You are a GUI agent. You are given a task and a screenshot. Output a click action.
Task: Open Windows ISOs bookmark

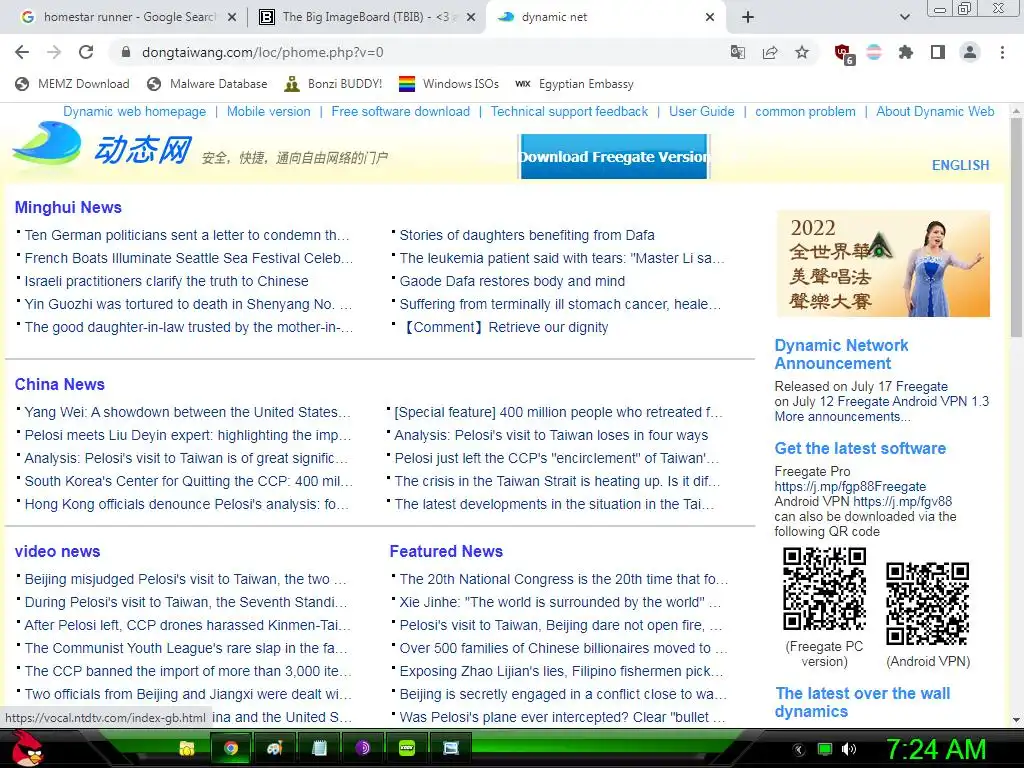click(449, 84)
